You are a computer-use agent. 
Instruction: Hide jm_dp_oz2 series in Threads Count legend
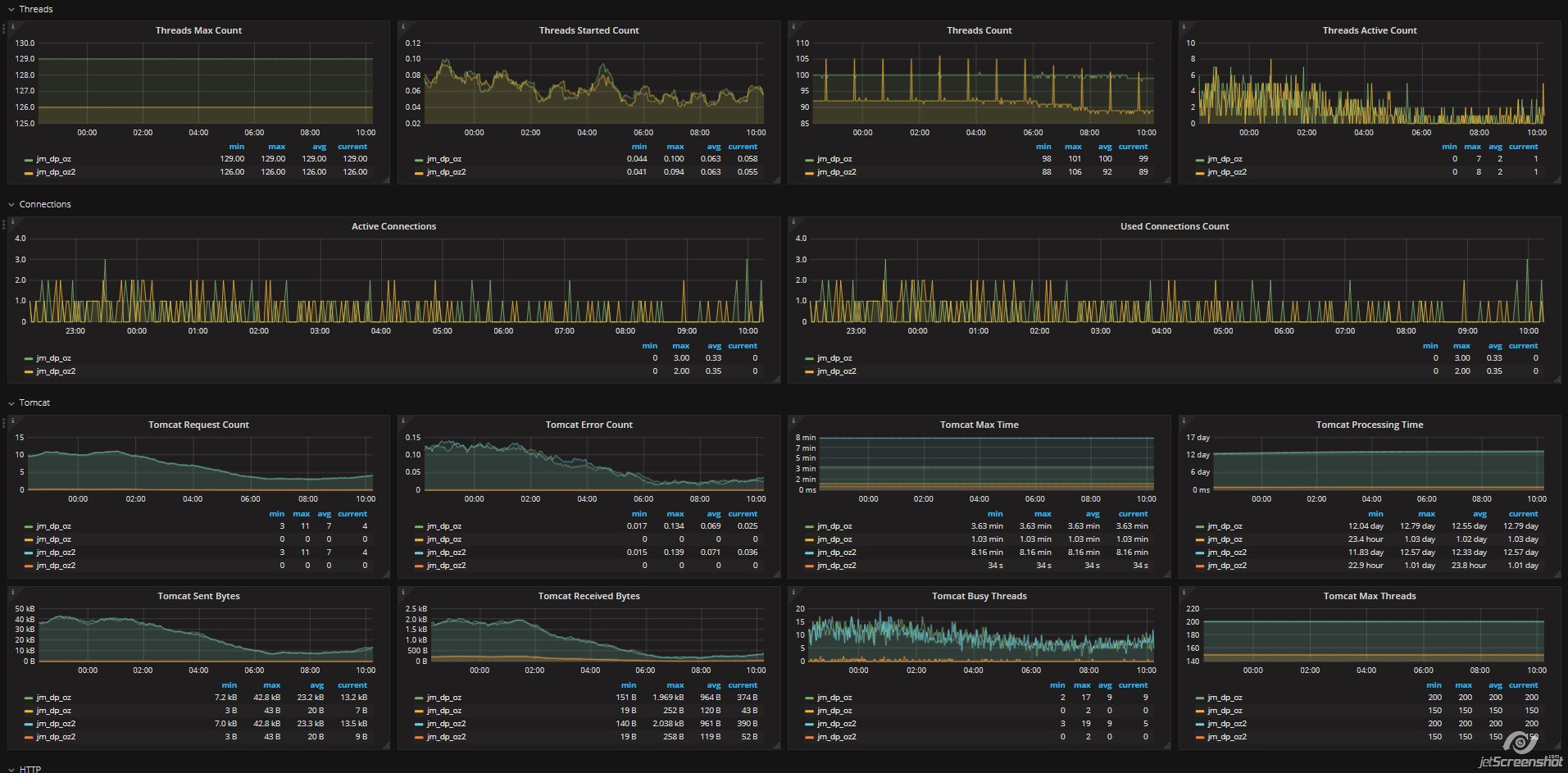click(x=836, y=172)
